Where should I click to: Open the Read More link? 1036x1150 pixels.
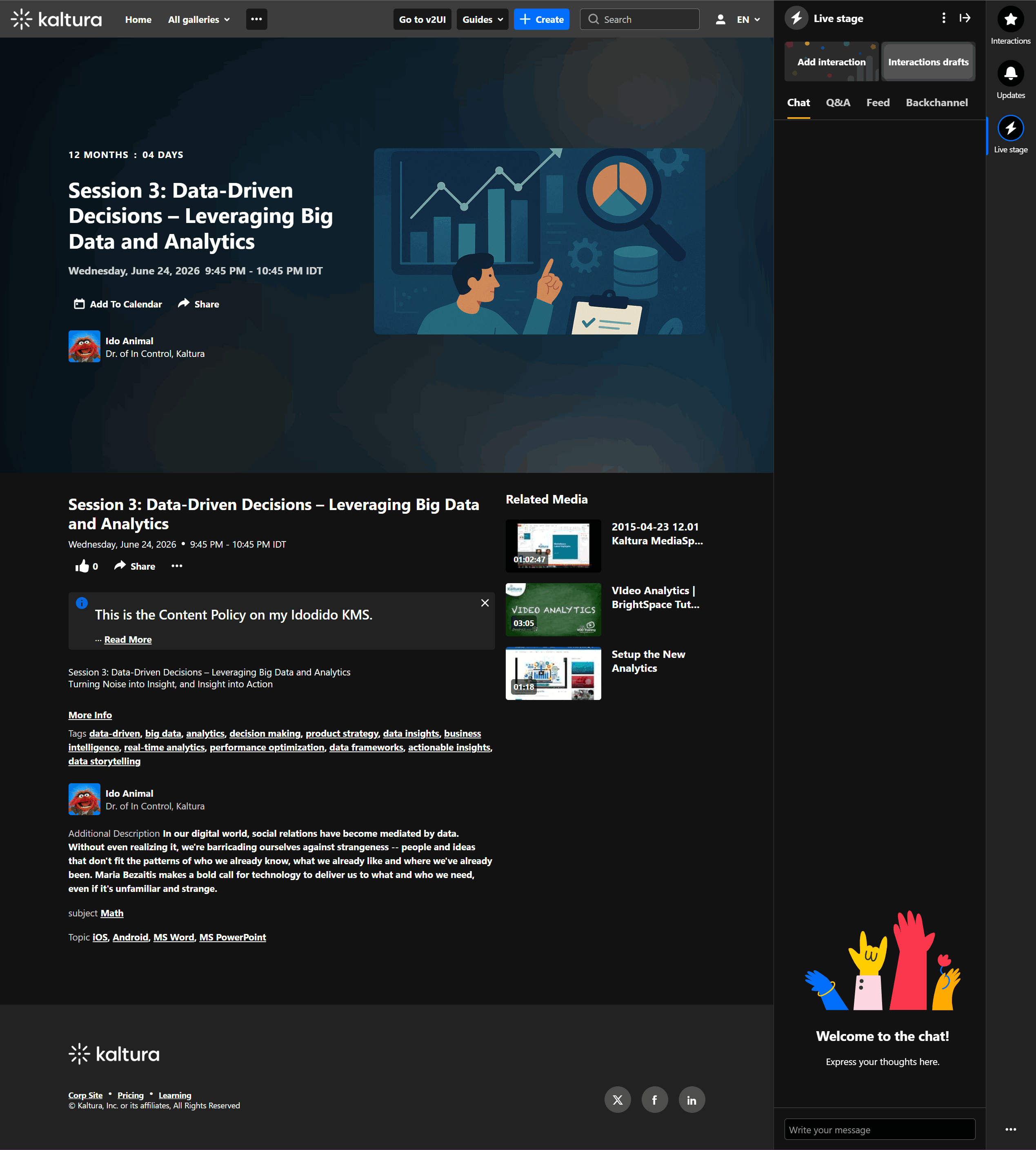click(x=127, y=640)
